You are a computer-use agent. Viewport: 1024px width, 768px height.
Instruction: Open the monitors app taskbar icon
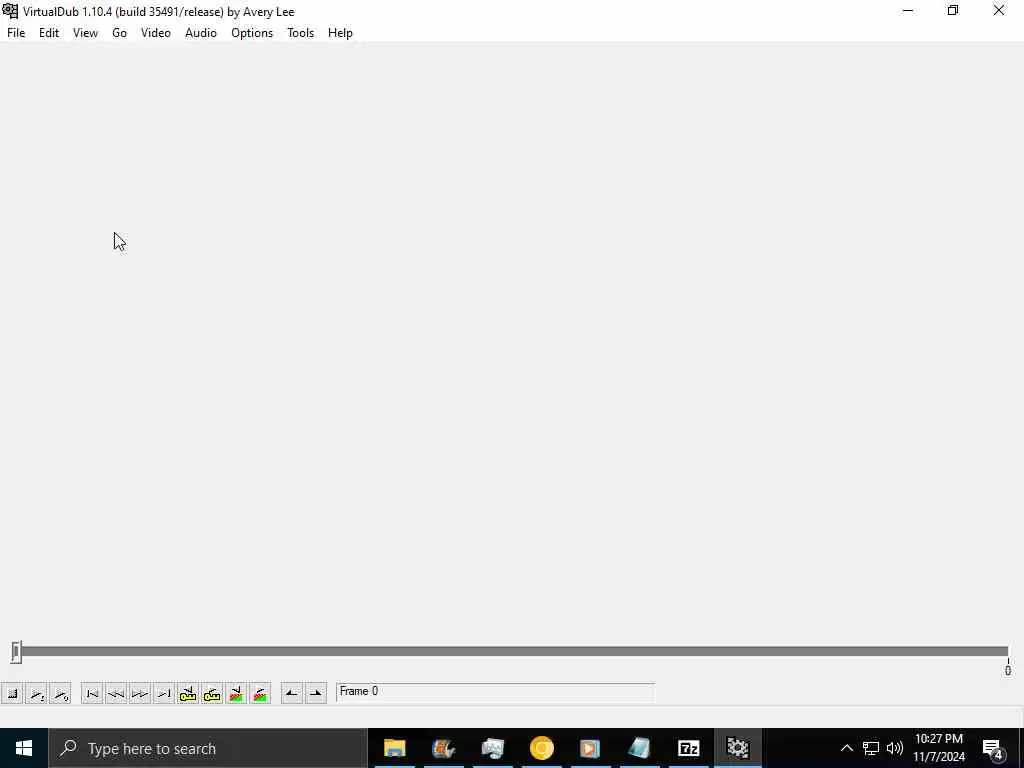(x=492, y=748)
